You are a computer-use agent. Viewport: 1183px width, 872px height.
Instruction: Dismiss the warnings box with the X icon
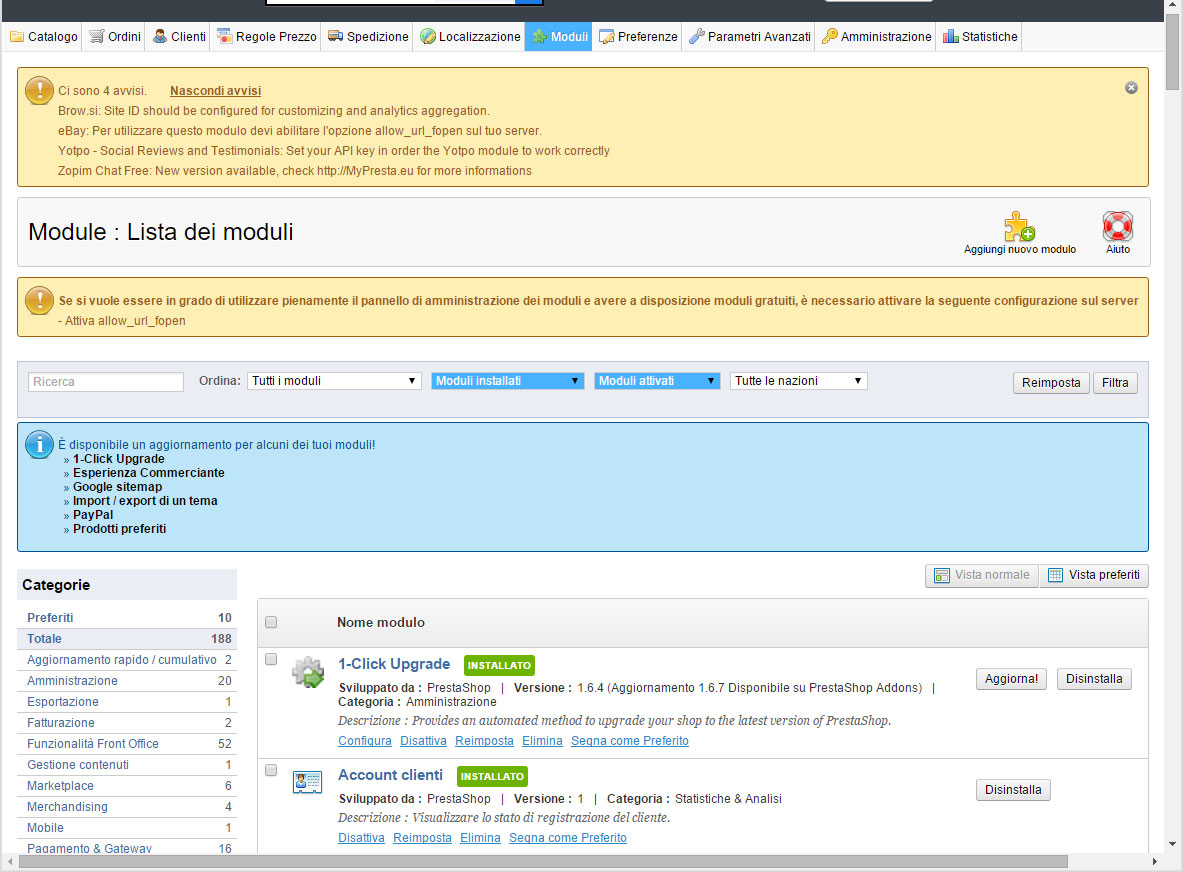click(1131, 88)
